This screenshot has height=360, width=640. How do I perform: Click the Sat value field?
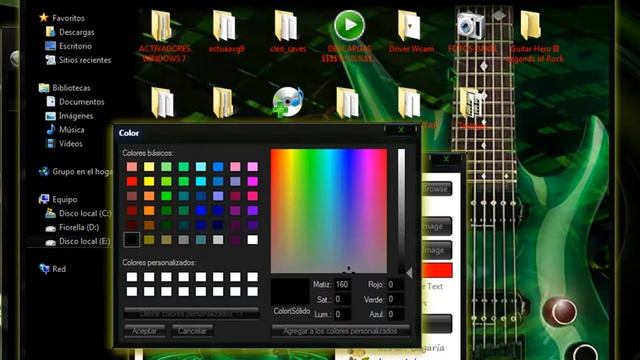coord(342,300)
